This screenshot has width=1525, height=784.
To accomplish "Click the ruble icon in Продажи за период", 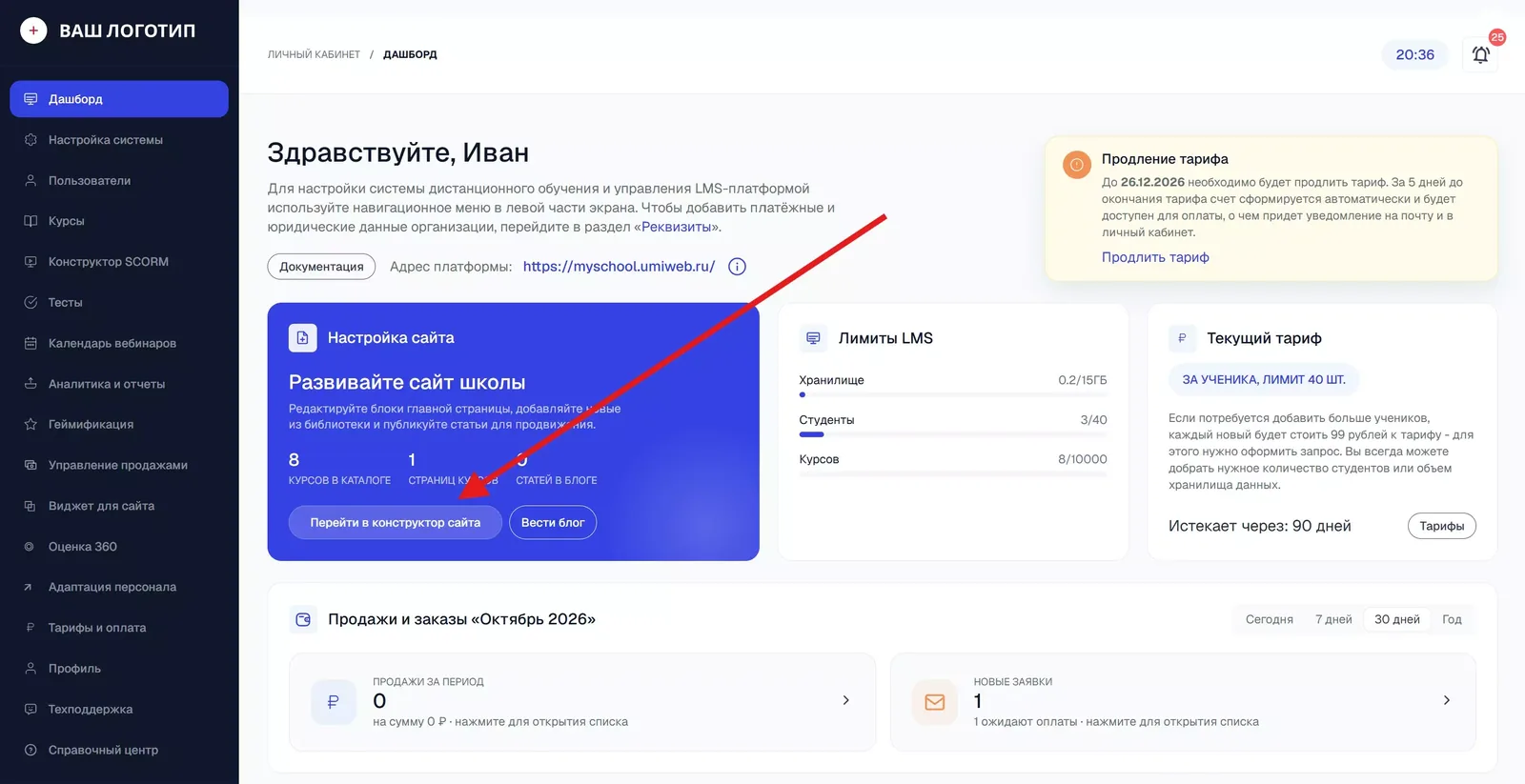I will click(x=334, y=702).
